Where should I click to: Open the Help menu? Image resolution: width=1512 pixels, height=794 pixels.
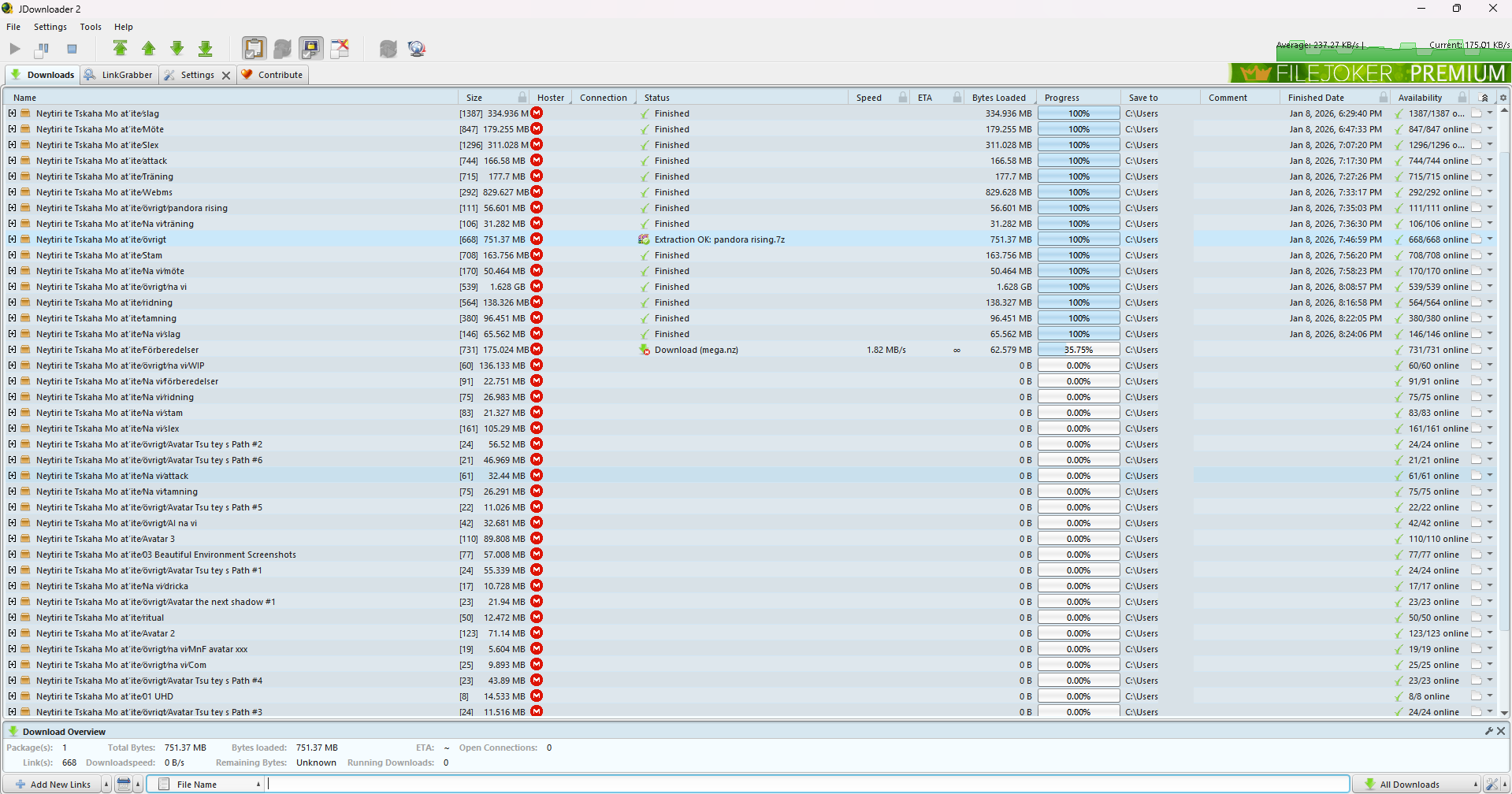(124, 27)
